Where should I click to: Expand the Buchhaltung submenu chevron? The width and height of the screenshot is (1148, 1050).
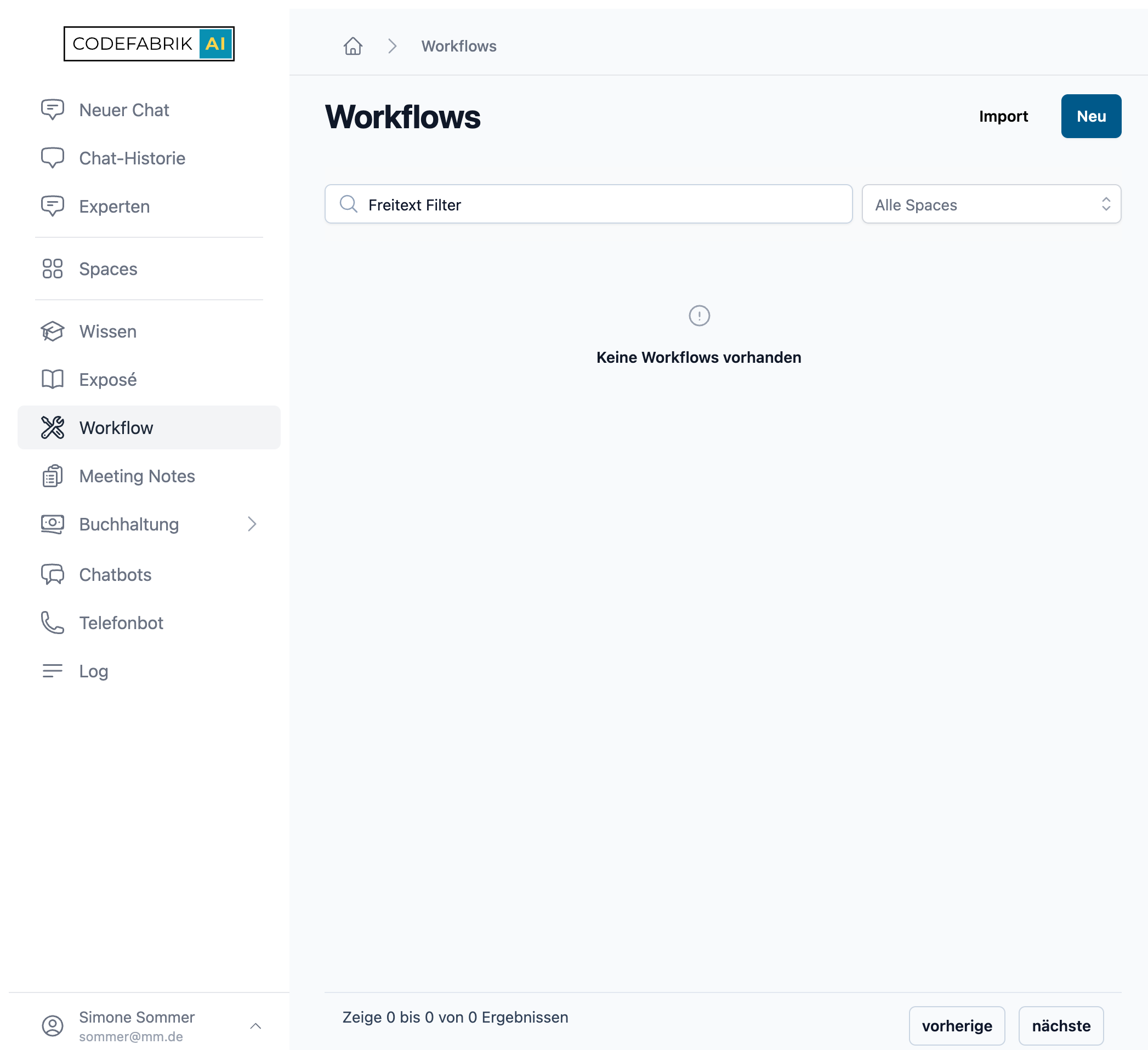(x=252, y=524)
